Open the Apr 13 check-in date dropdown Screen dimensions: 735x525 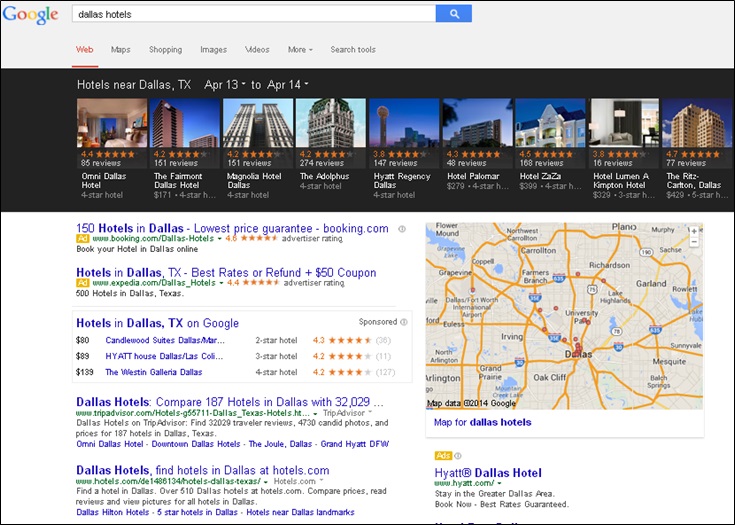[x=225, y=85]
